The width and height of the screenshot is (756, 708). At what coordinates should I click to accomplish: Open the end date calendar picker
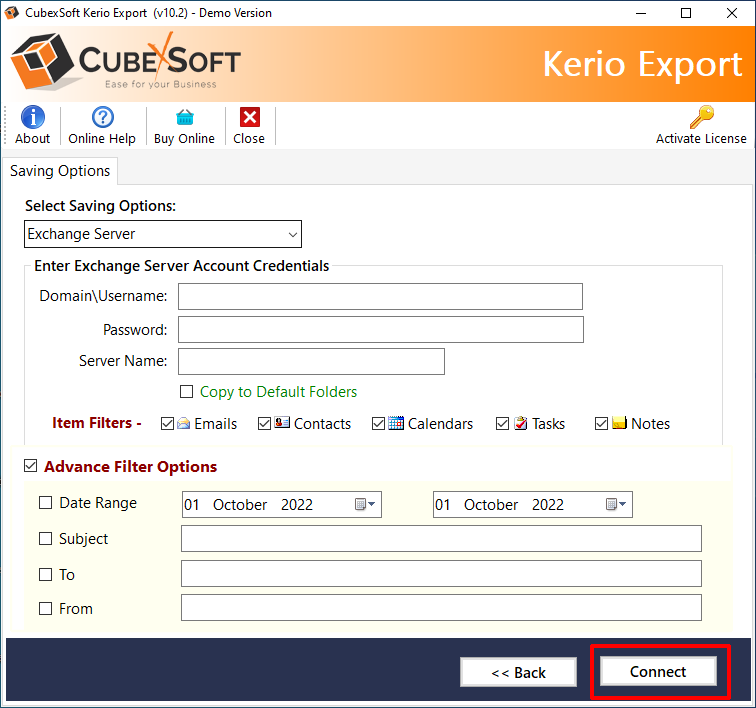[616, 505]
